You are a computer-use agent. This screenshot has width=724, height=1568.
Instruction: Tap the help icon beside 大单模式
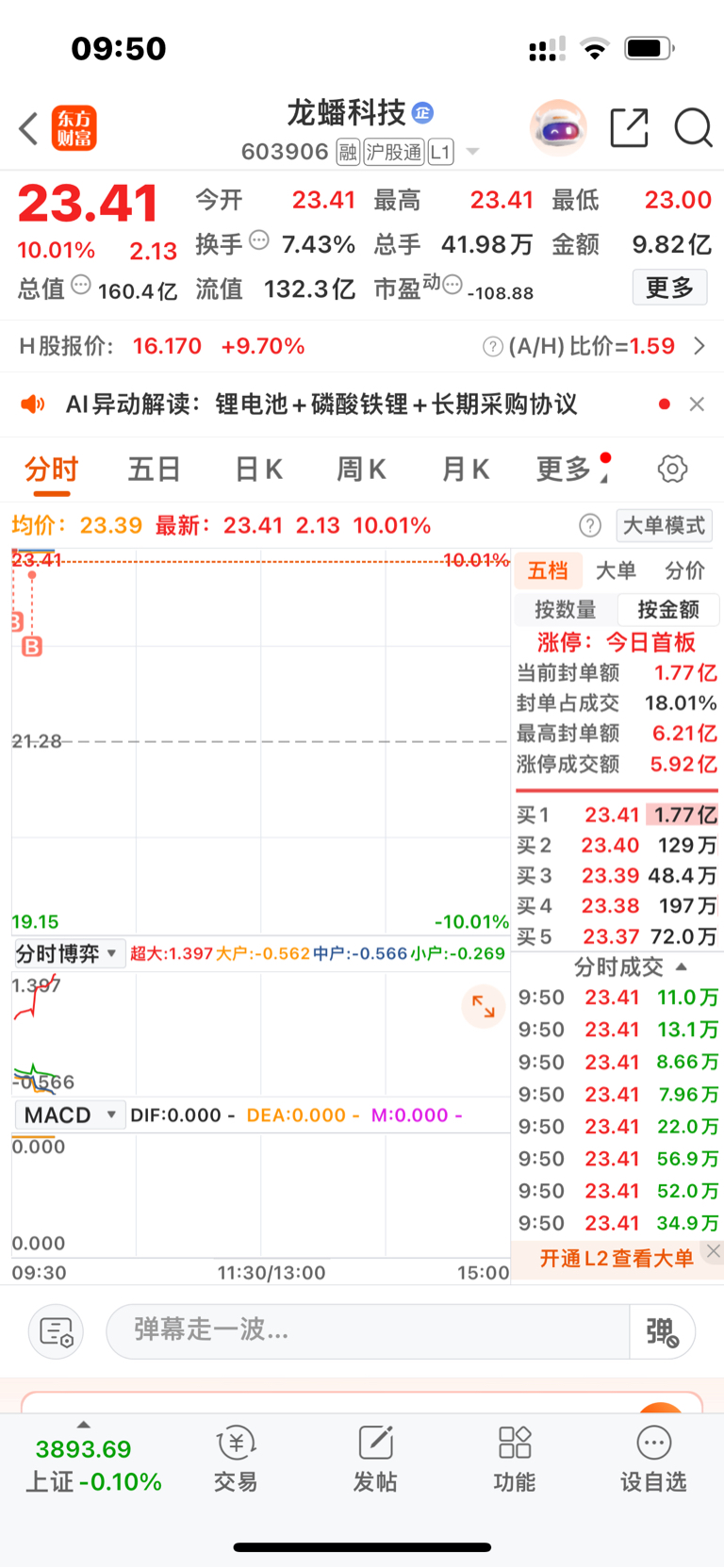click(x=590, y=526)
